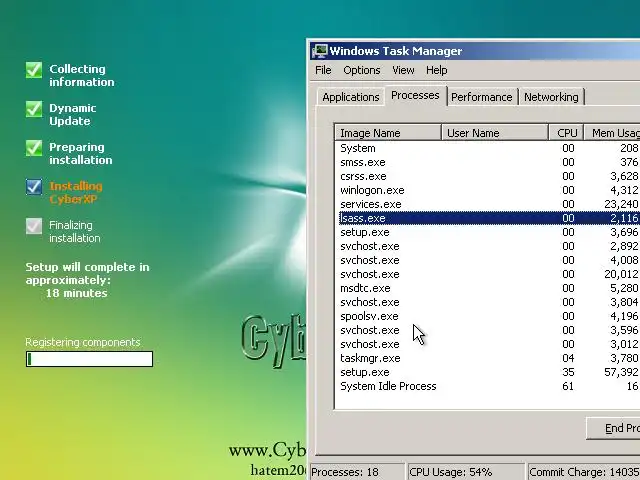
Task: Select svchost.exe using 3,804 memory
Action: (x=488, y=302)
